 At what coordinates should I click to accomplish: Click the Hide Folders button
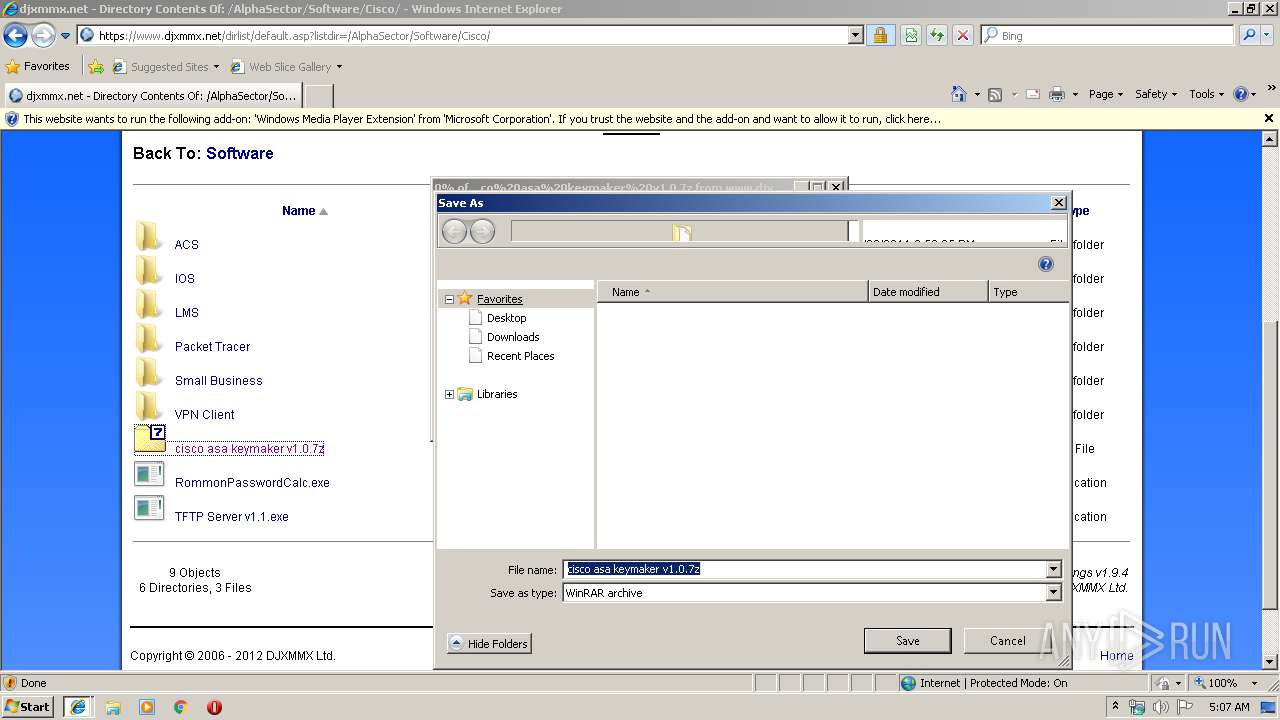click(489, 644)
